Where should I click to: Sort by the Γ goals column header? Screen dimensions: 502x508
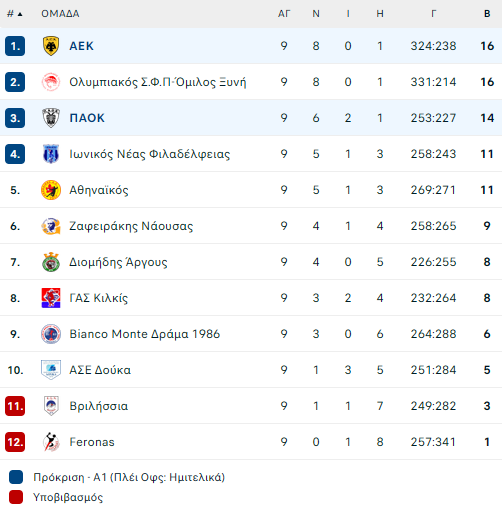coord(433,14)
